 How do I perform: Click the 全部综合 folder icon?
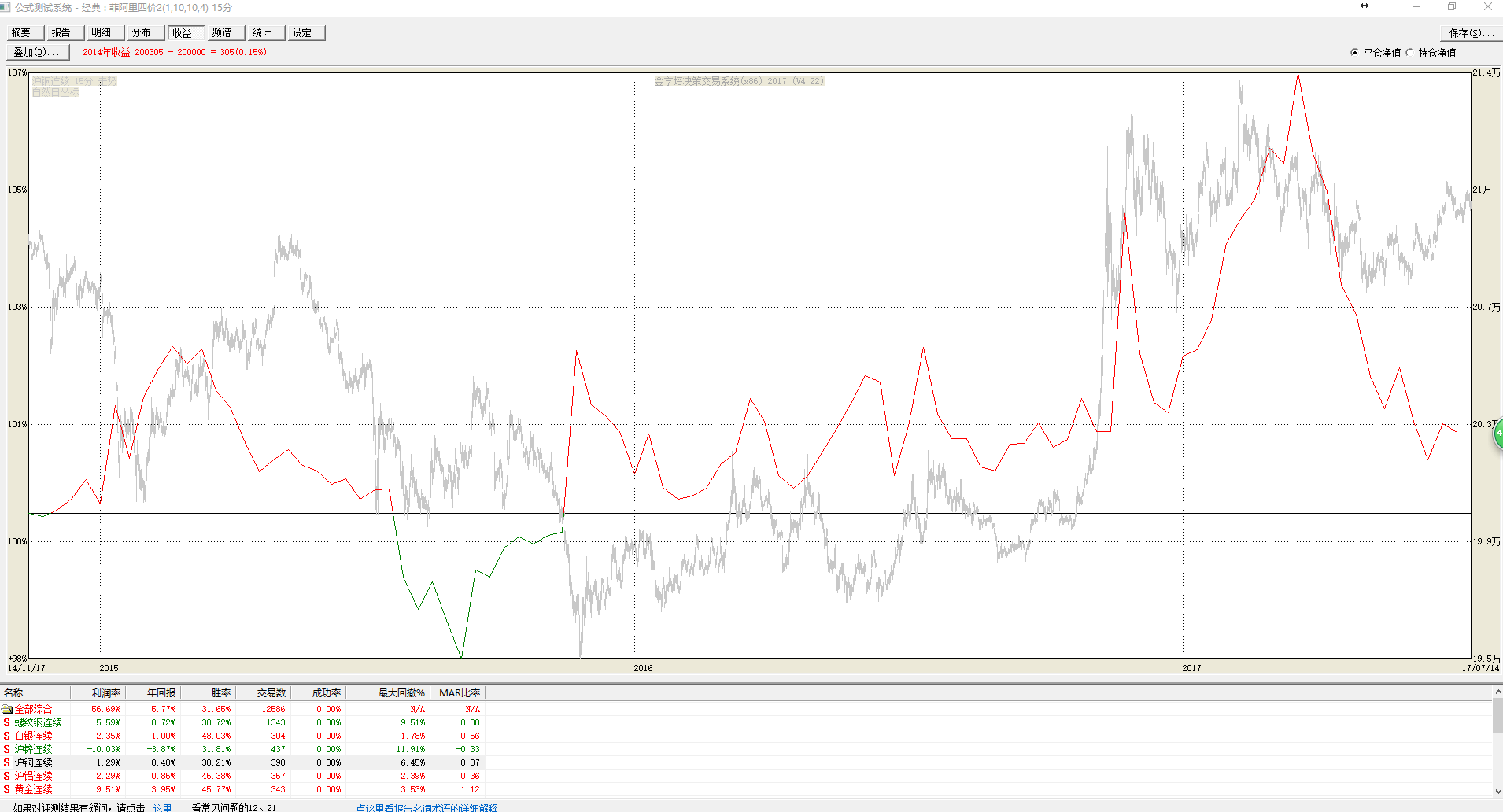click(7, 709)
